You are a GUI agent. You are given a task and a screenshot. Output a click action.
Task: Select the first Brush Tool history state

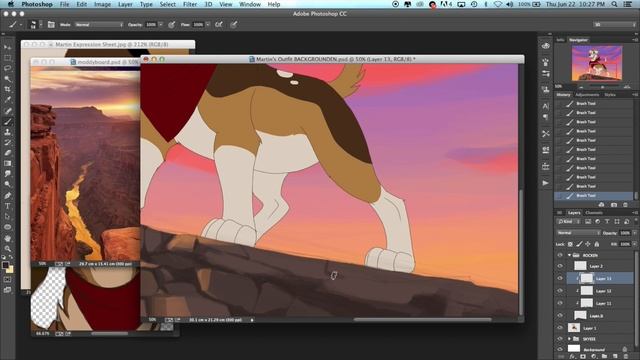tap(593, 104)
